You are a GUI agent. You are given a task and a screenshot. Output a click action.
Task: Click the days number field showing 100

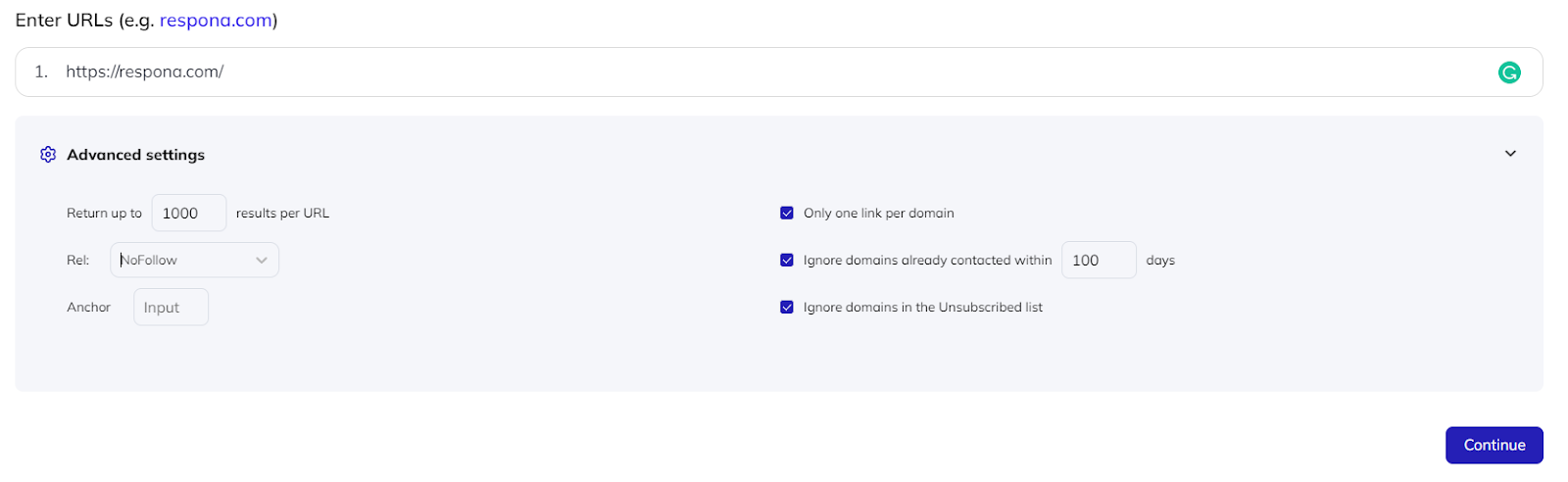1099,260
